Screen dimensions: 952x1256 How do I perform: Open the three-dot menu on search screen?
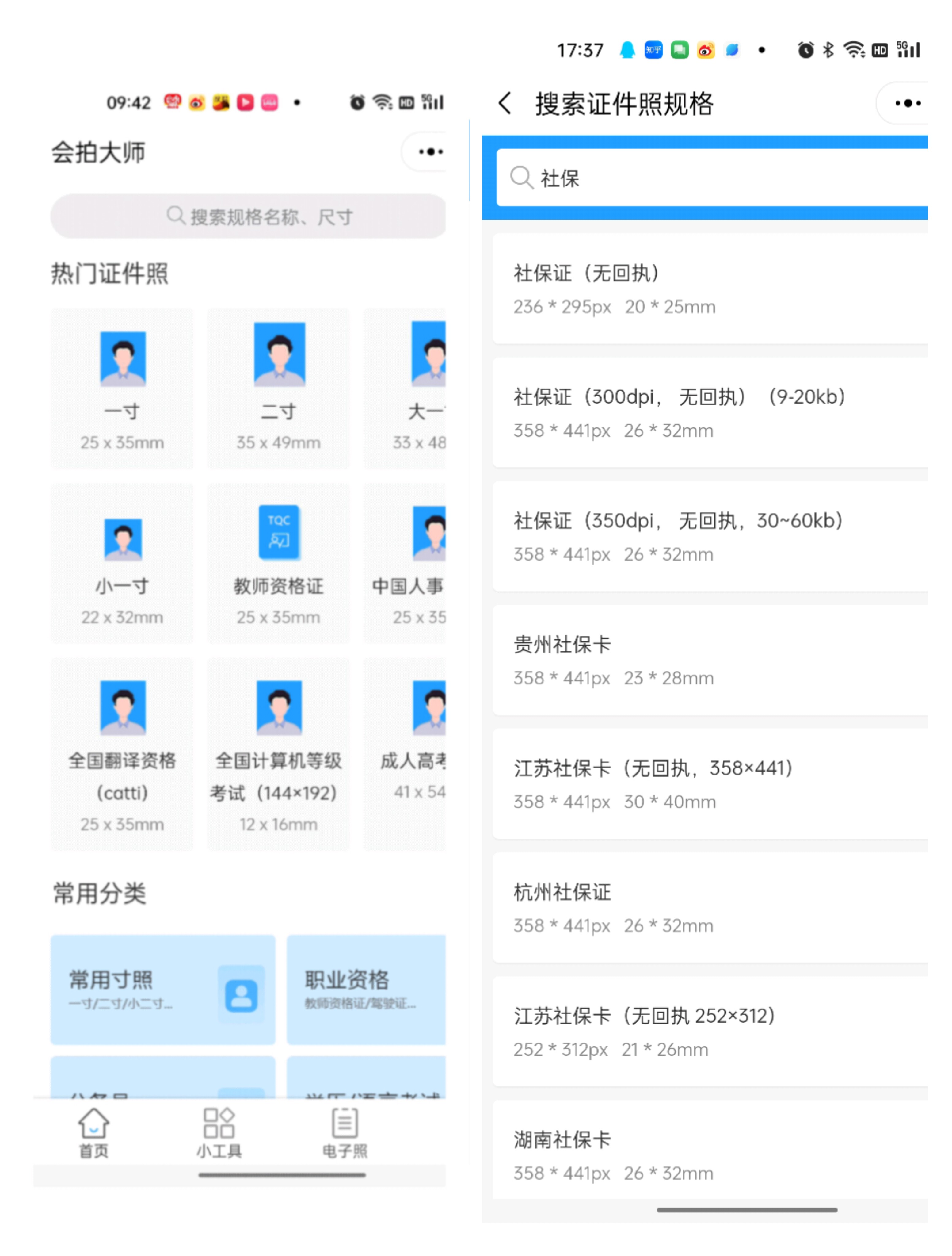tap(907, 103)
